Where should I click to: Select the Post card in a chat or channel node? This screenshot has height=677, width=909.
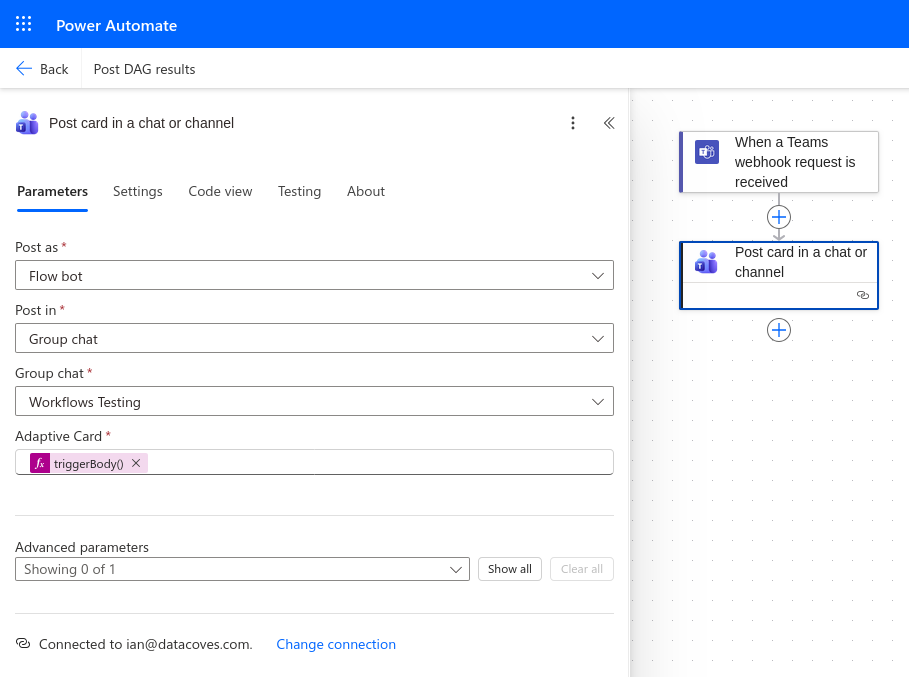(x=779, y=275)
